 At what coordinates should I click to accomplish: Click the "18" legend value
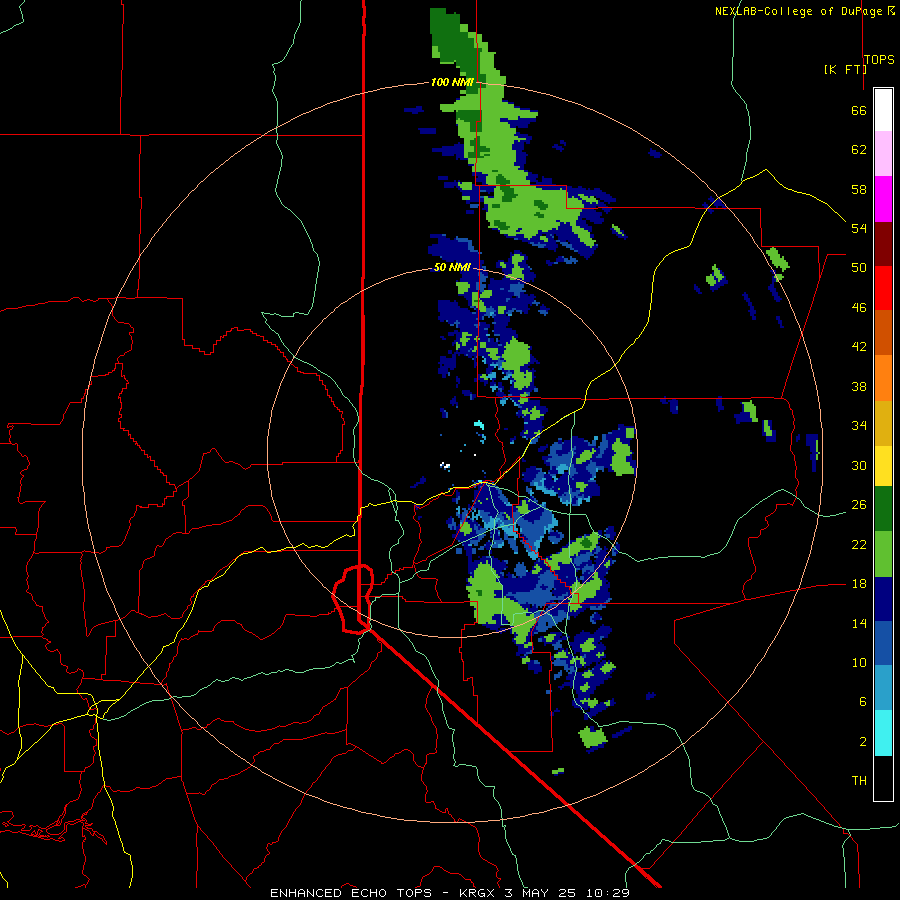point(859,584)
